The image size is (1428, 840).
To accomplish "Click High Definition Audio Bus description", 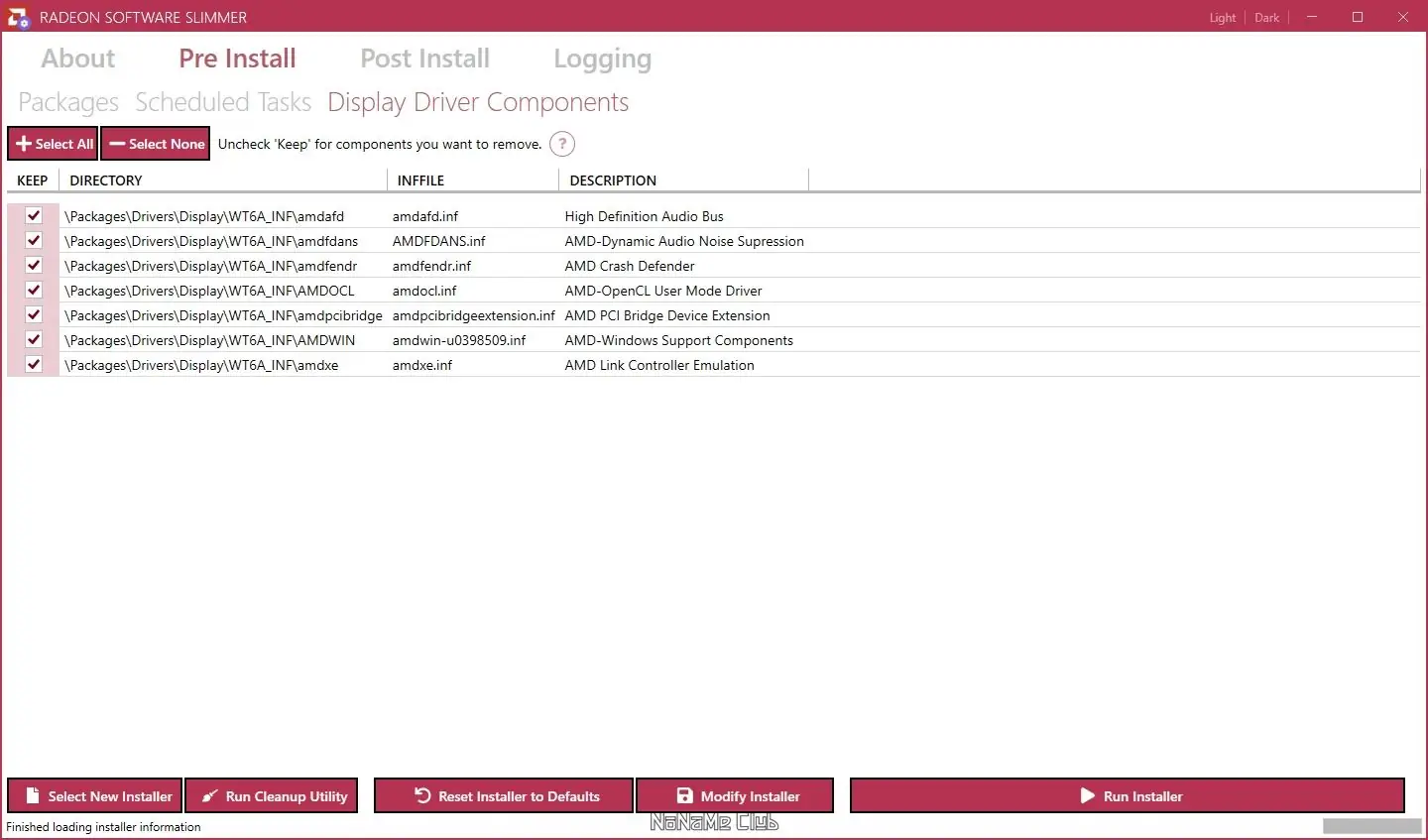I will point(645,216).
